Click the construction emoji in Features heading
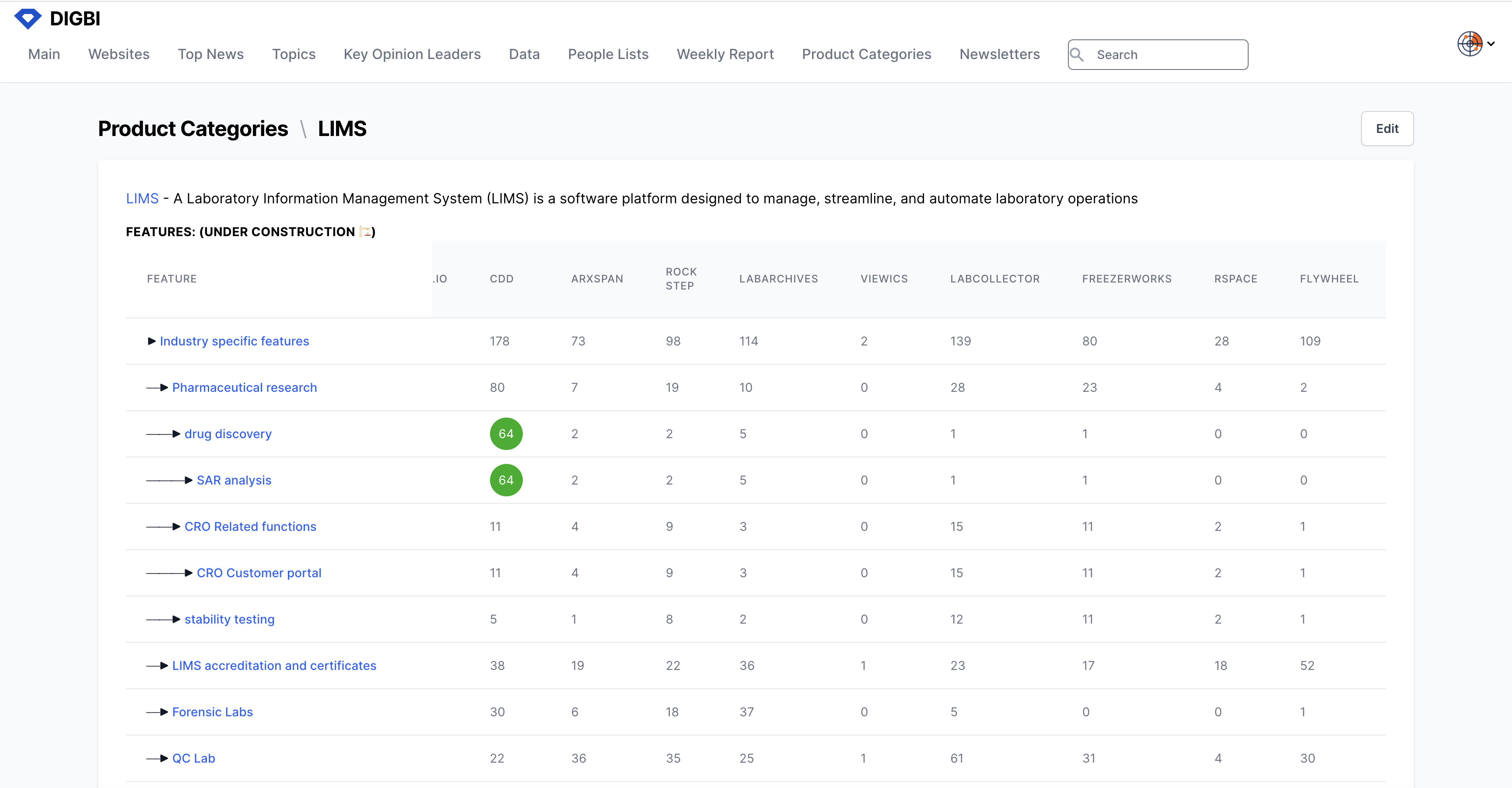This screenshot has height=788, width=1512. pos(365,232)
